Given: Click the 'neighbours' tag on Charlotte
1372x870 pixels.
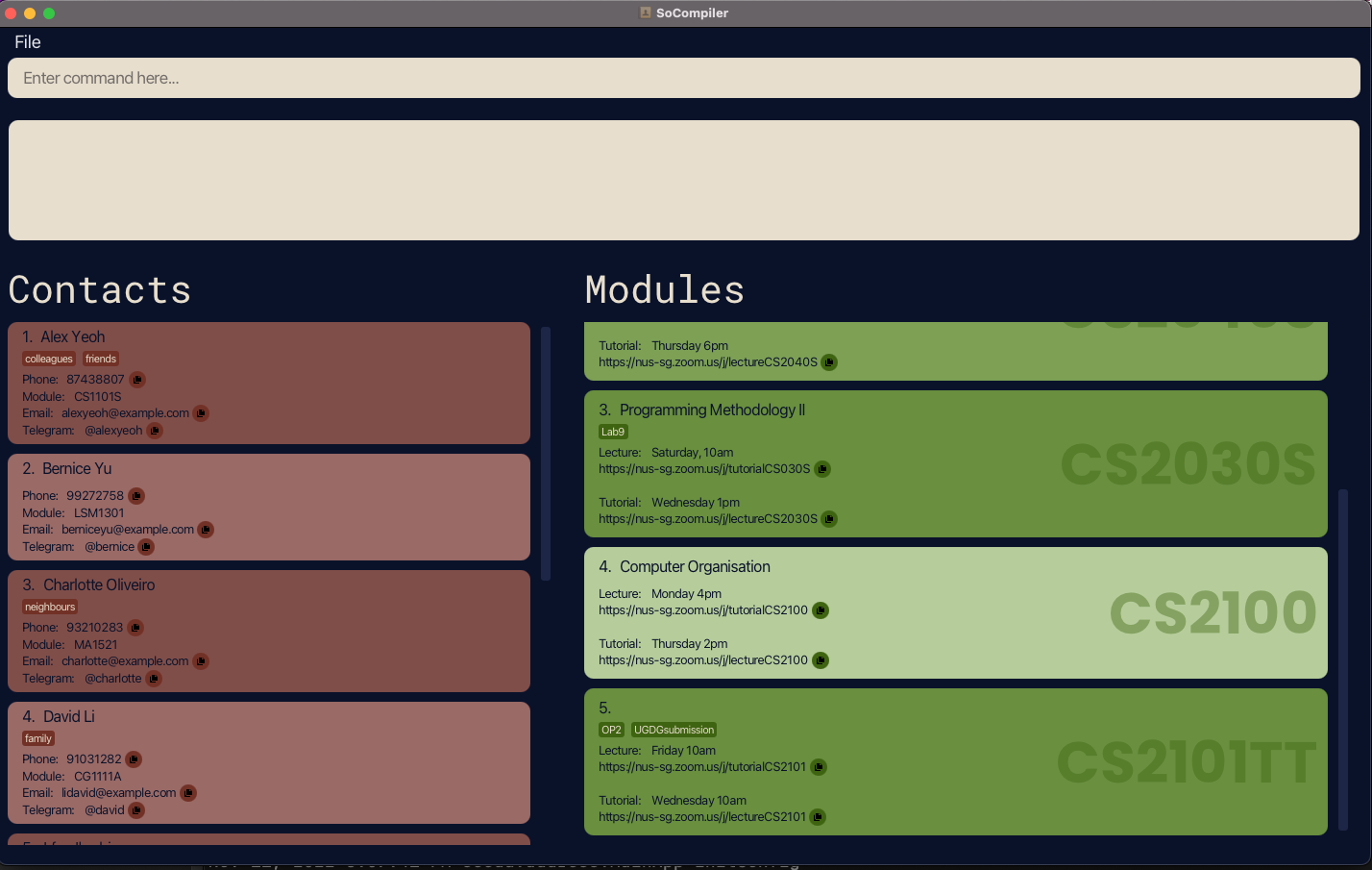Looking at the screenshot, I should pyautogui.click(x=50, y=607).
